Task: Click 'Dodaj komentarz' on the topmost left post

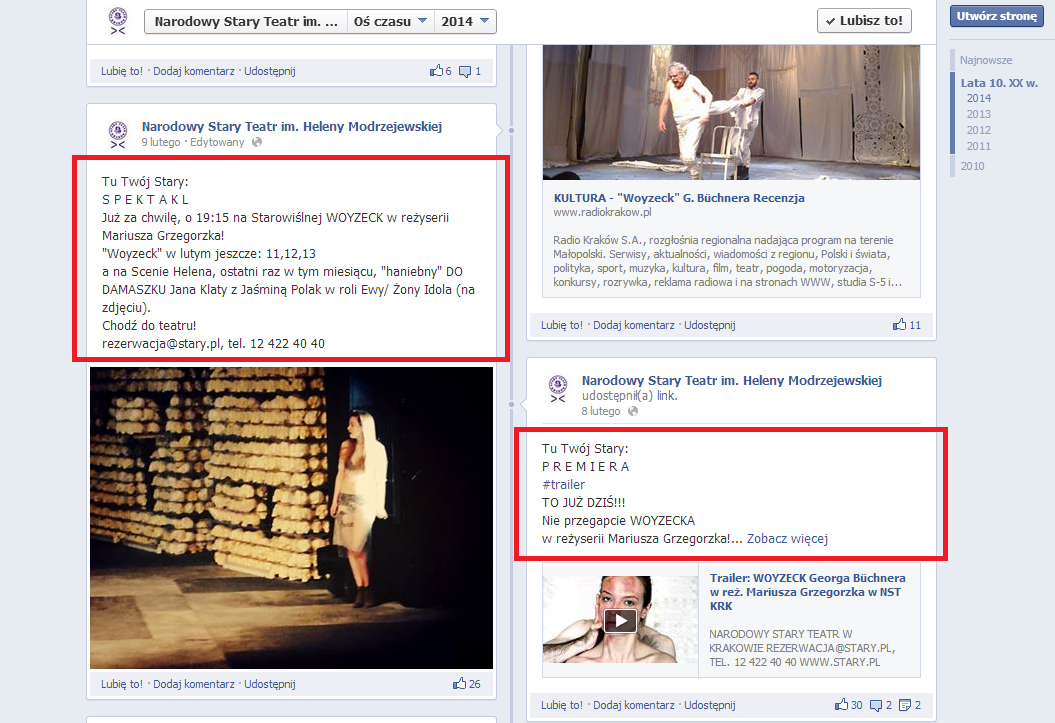Action: 194,71
